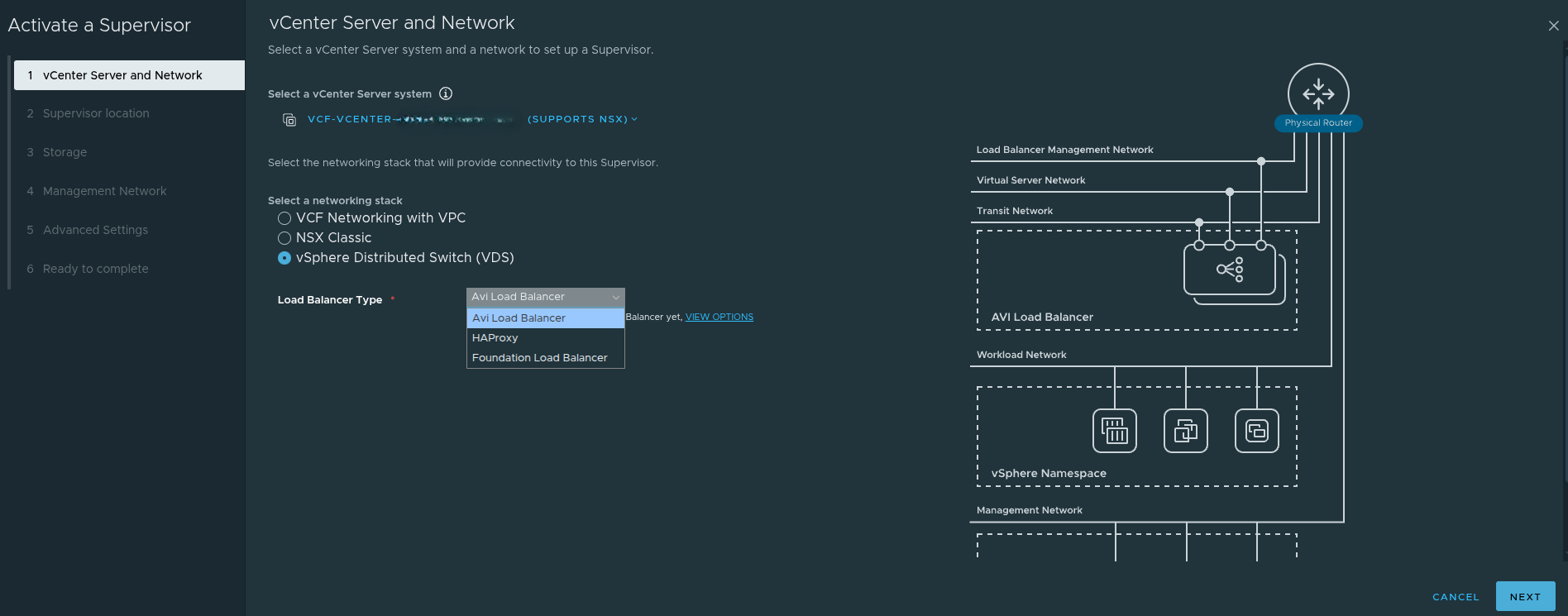Choose Avi Load Balancer from list

click(546, 318)
